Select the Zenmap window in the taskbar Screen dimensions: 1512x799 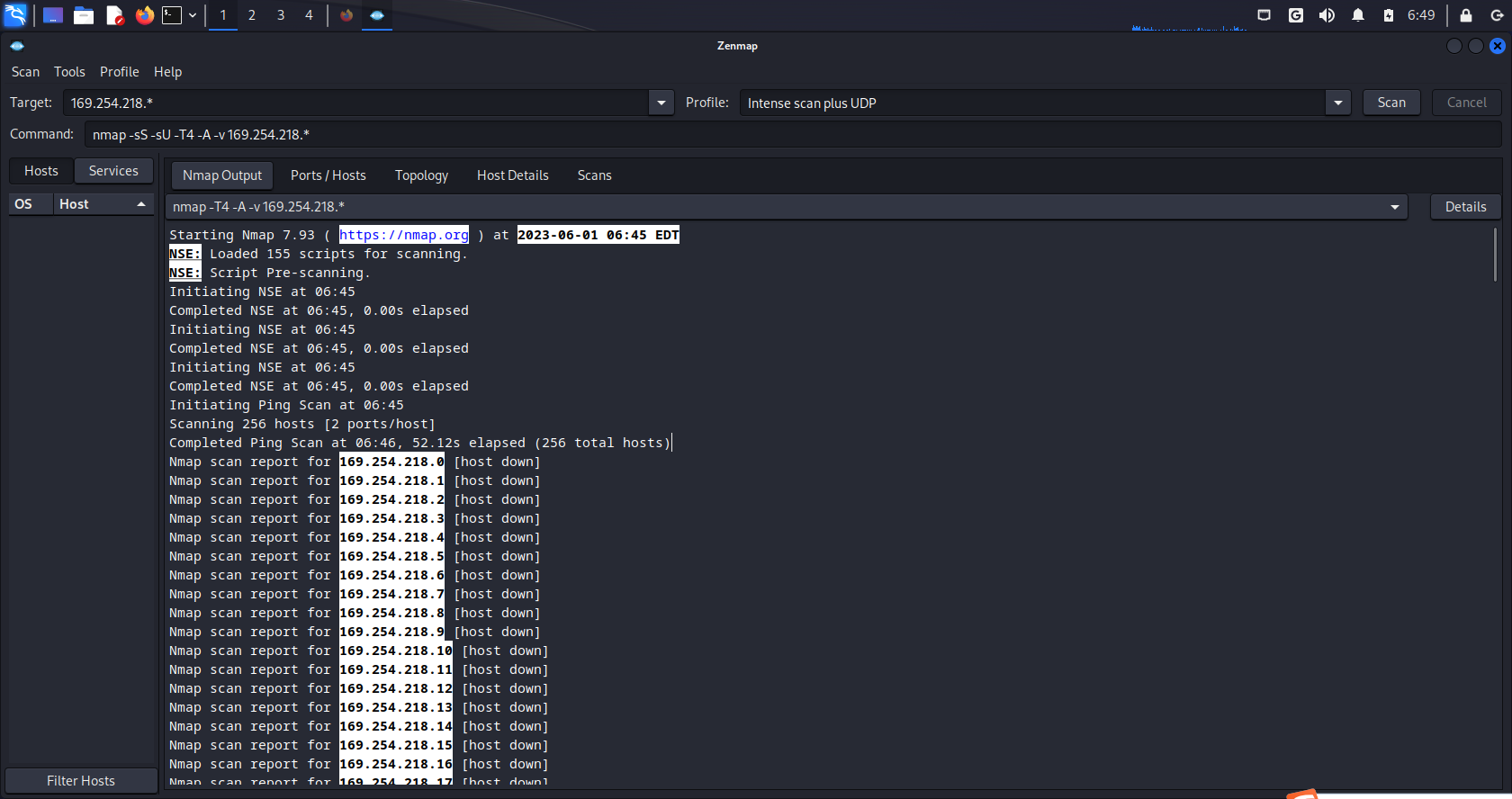[377, 15]
